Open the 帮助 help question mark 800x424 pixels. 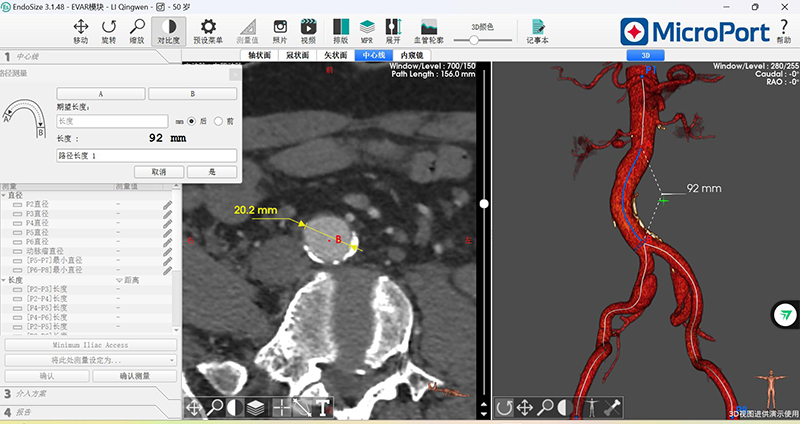point(784,31)
